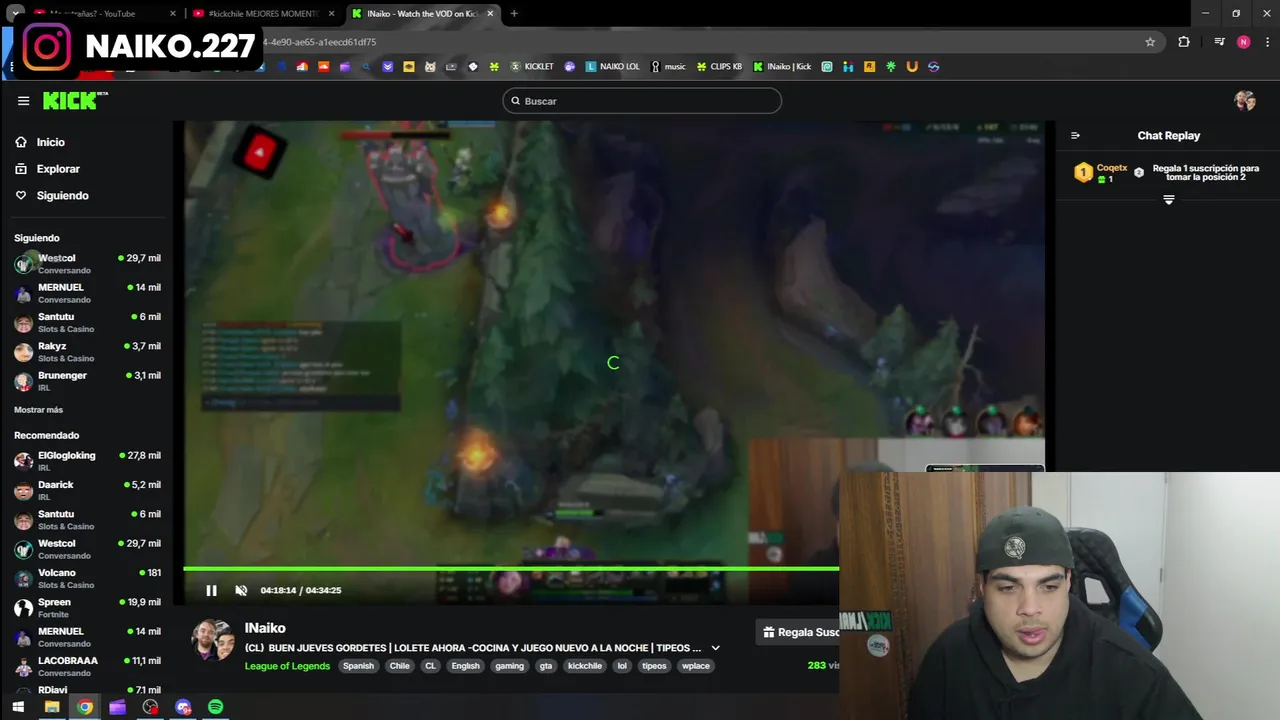Open Brunenger channel in sidebar
This screenshot has height=720, width=1280.
tap(87, 381)
